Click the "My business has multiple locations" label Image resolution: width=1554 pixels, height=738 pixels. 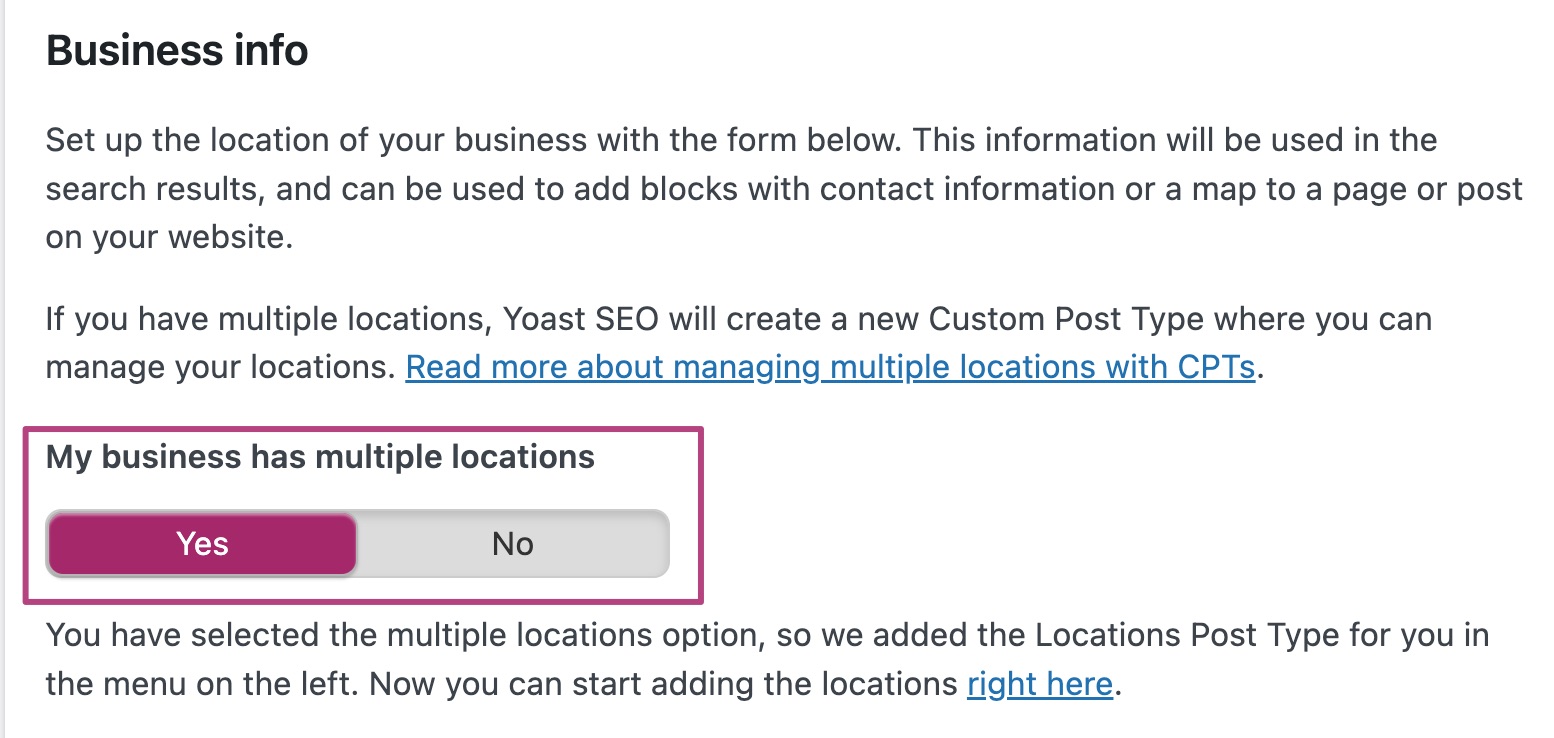pyautogui.click(x=320, y=457)
